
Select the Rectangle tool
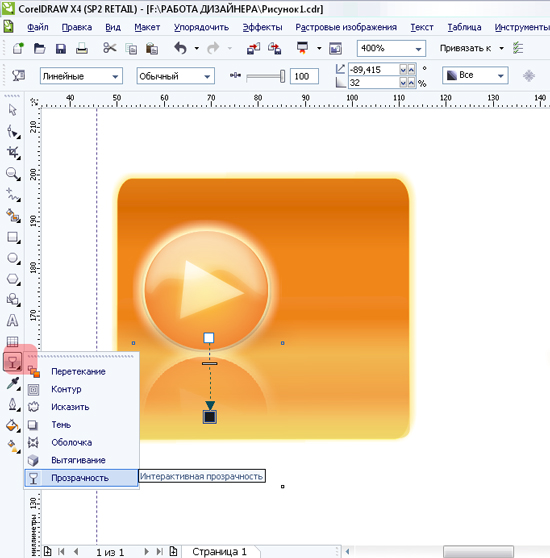pos(13,237)
